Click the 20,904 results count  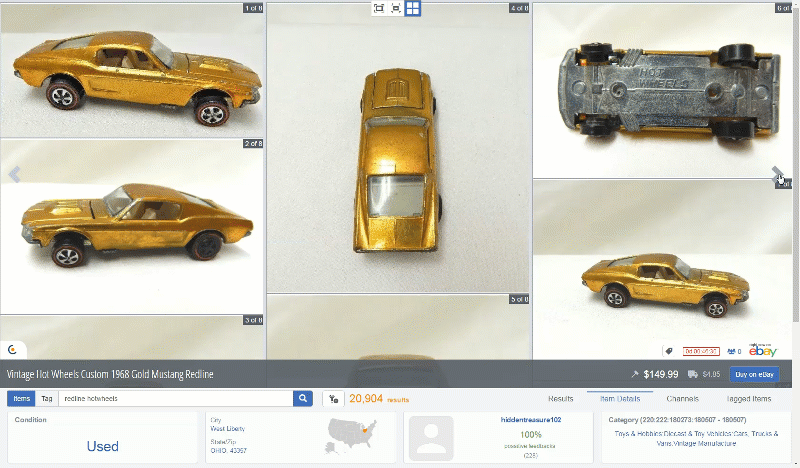(x=366, y=399)
